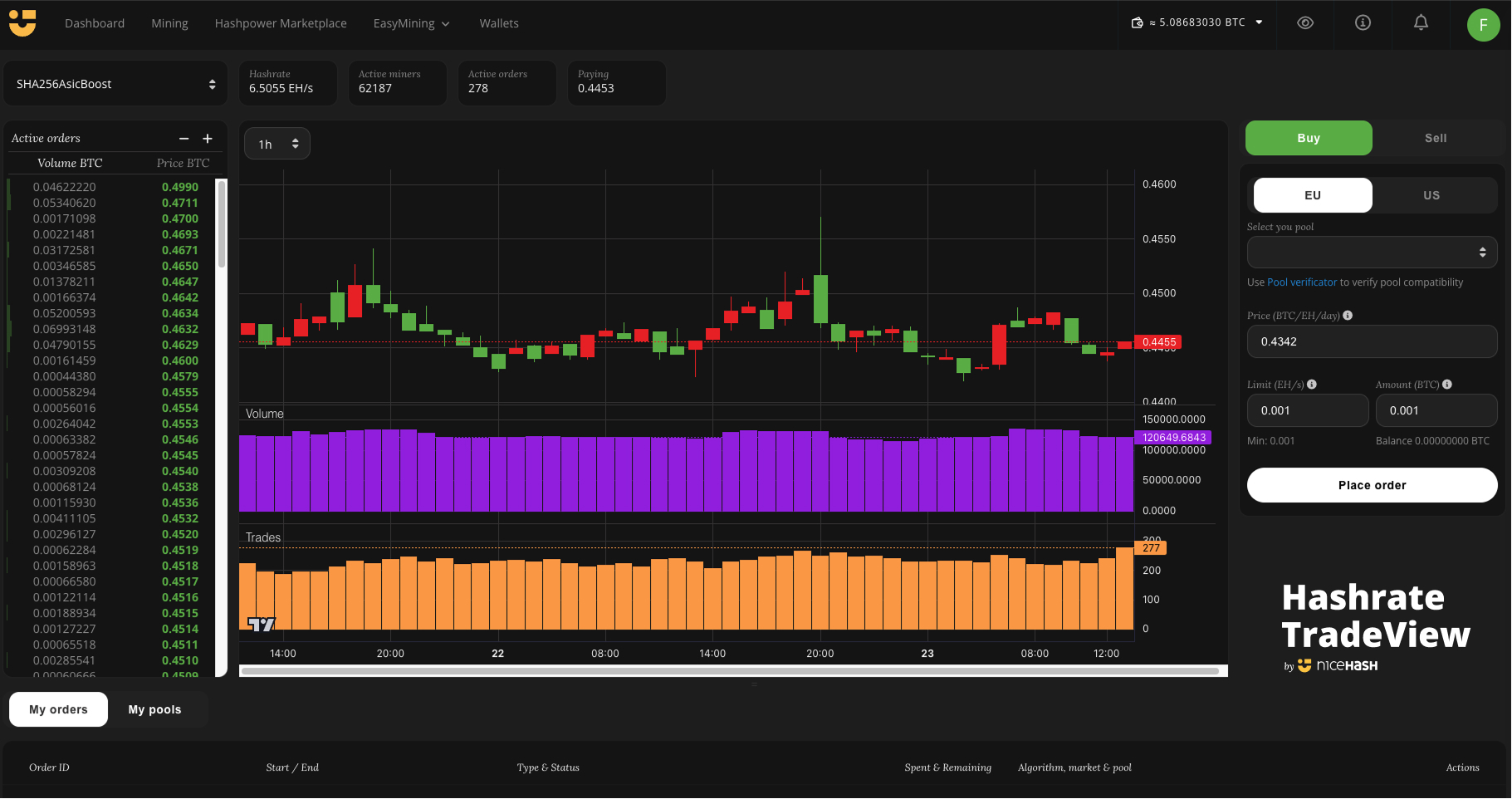Click the chart horizontal scrollbar
Viewport: 1512px width, 799px height.
731,671
